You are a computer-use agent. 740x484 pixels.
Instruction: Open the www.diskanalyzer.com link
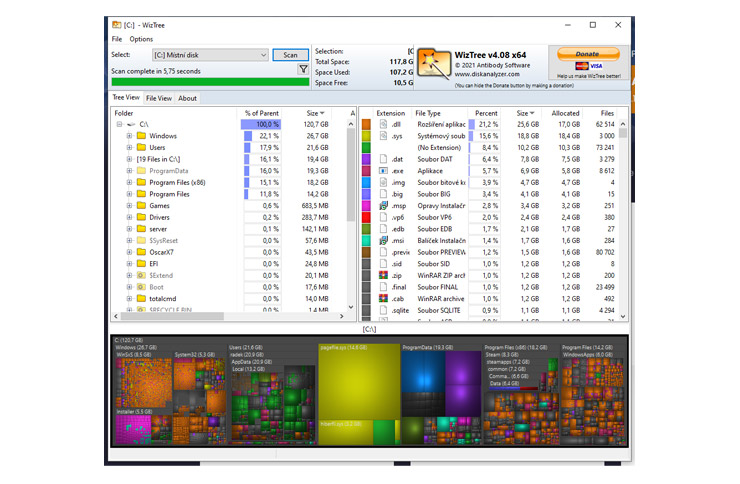(487, 74)
